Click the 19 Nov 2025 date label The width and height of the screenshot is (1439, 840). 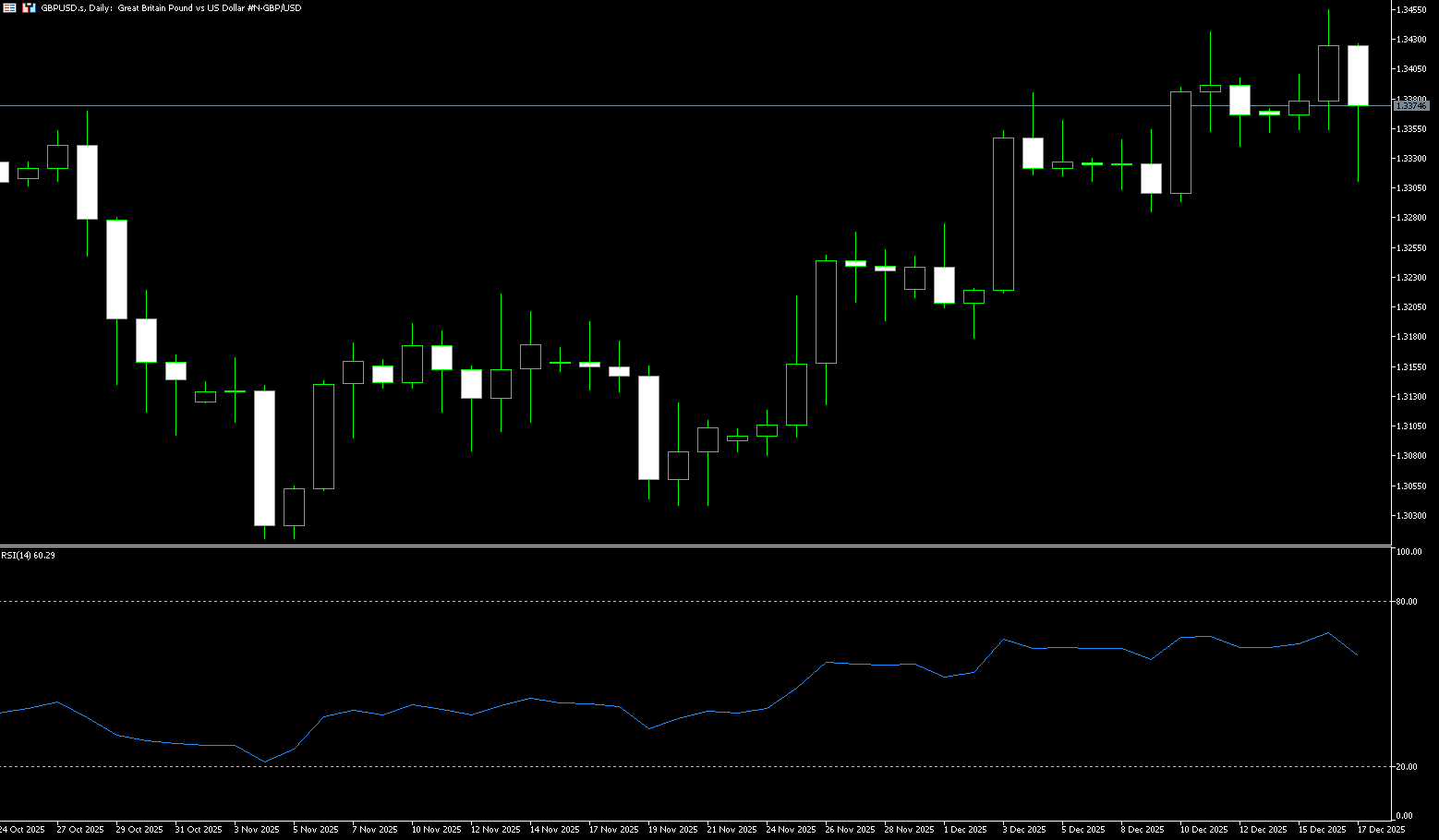[674, 830]
